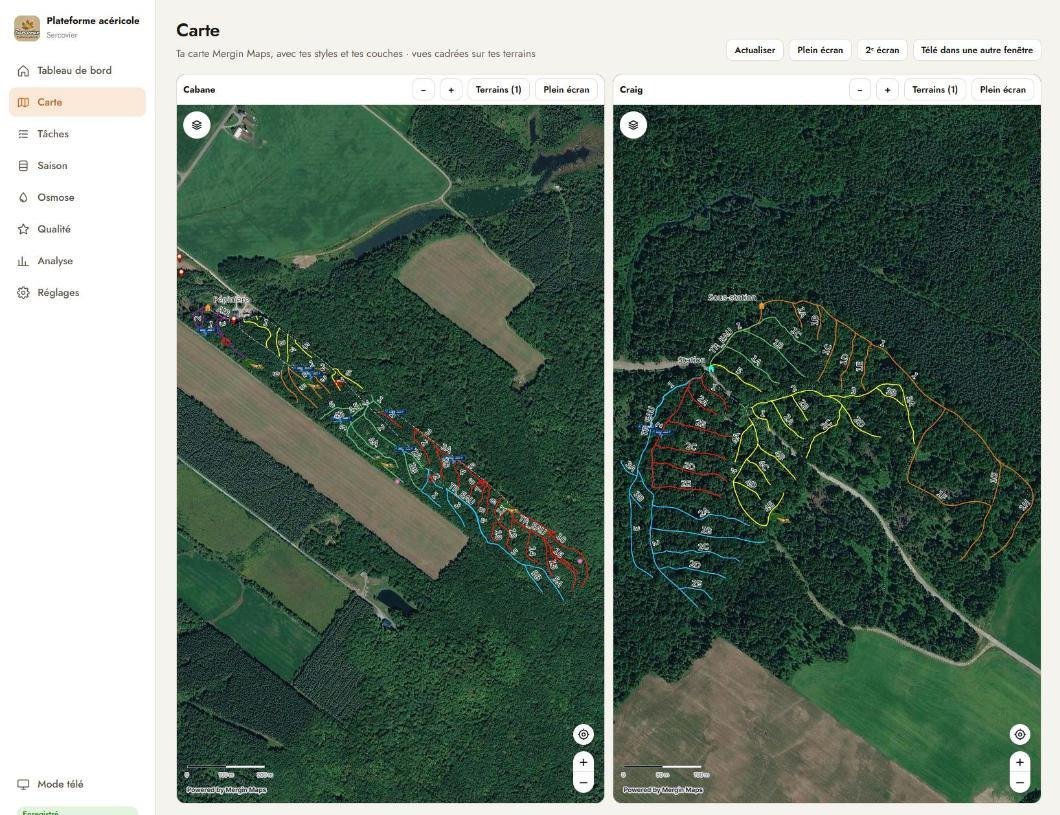The width and height of the screenshot is (1060, 815).
Task: Open the Saison section
Action: click(77, 166)
